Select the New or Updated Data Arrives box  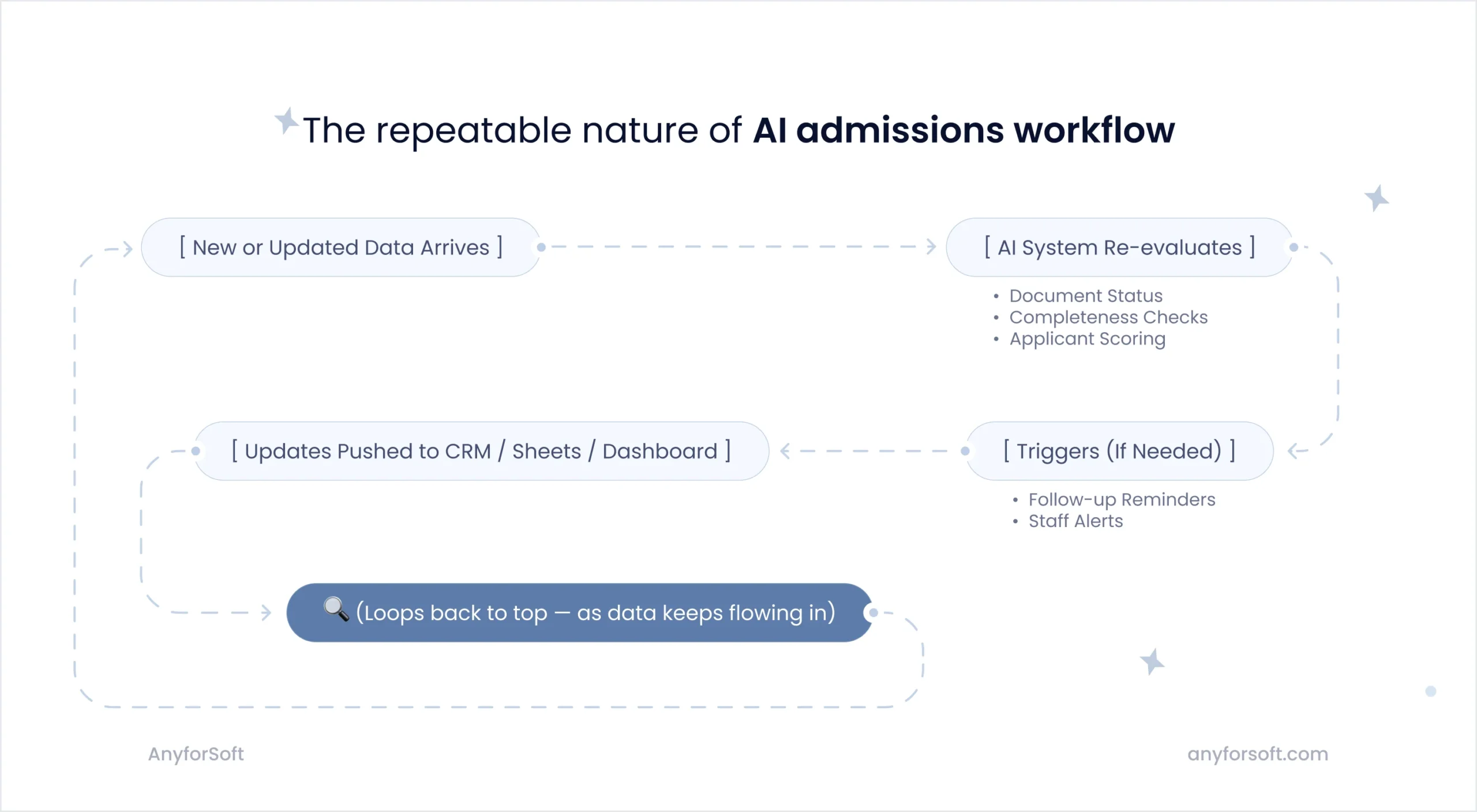(x=340, y=247)
